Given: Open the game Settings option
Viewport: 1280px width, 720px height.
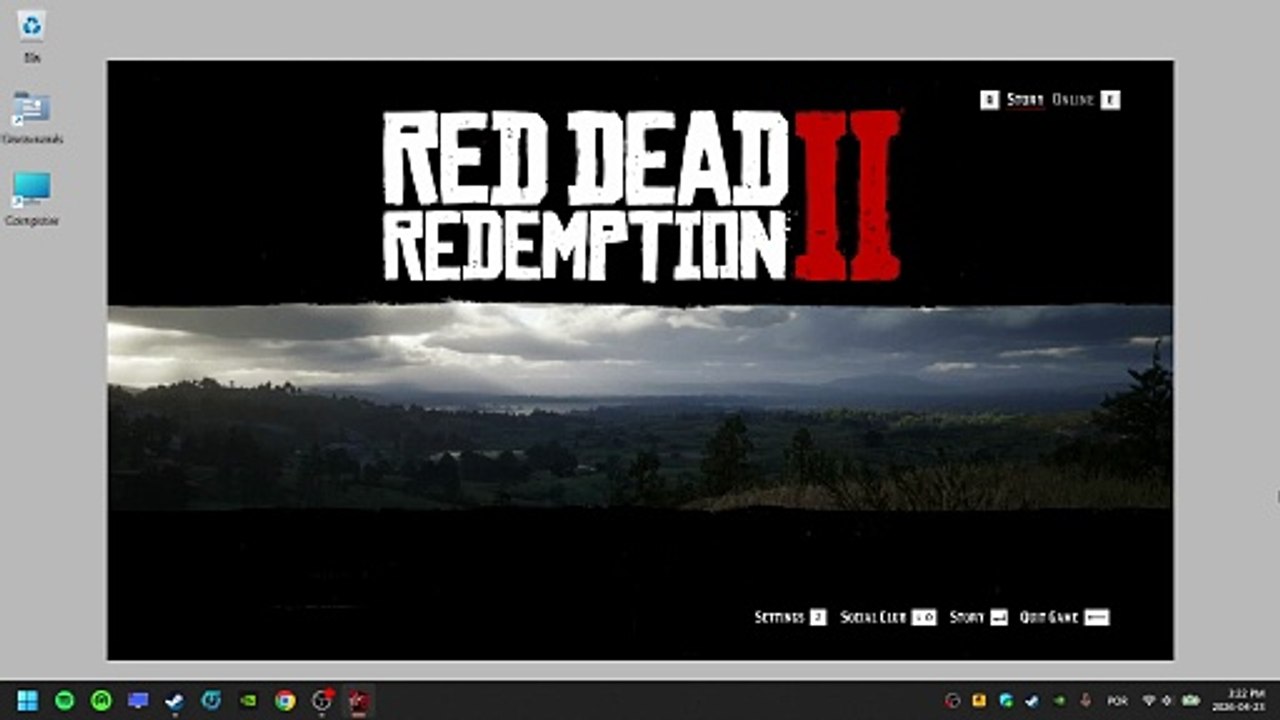Looking at the screenshot, I should [779, 618].
